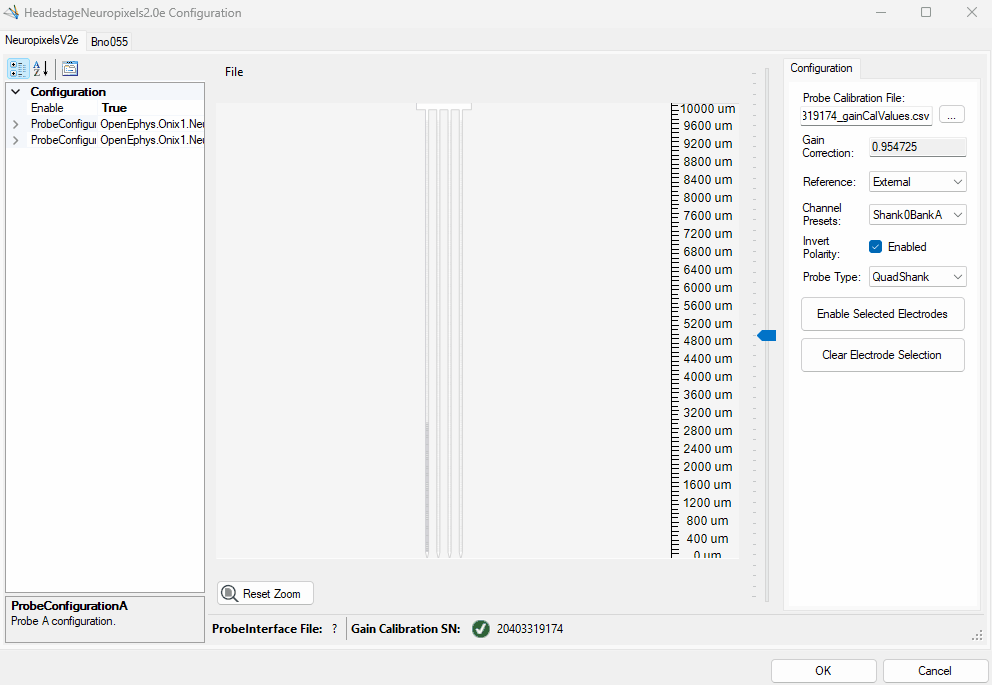
Task: Click the resize grip in status bar
Action: point(976,635)
